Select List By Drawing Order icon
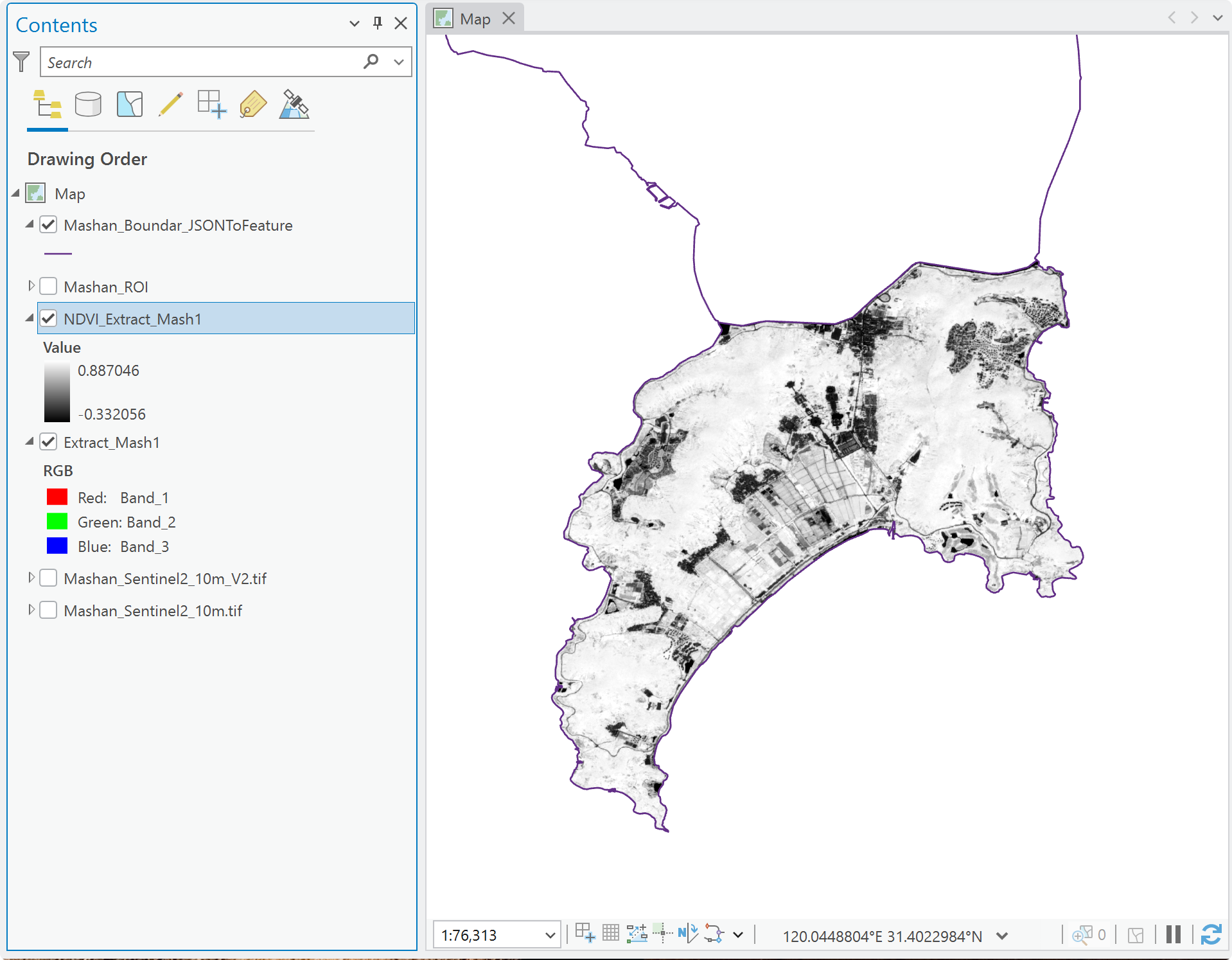 tap(48, 105)
